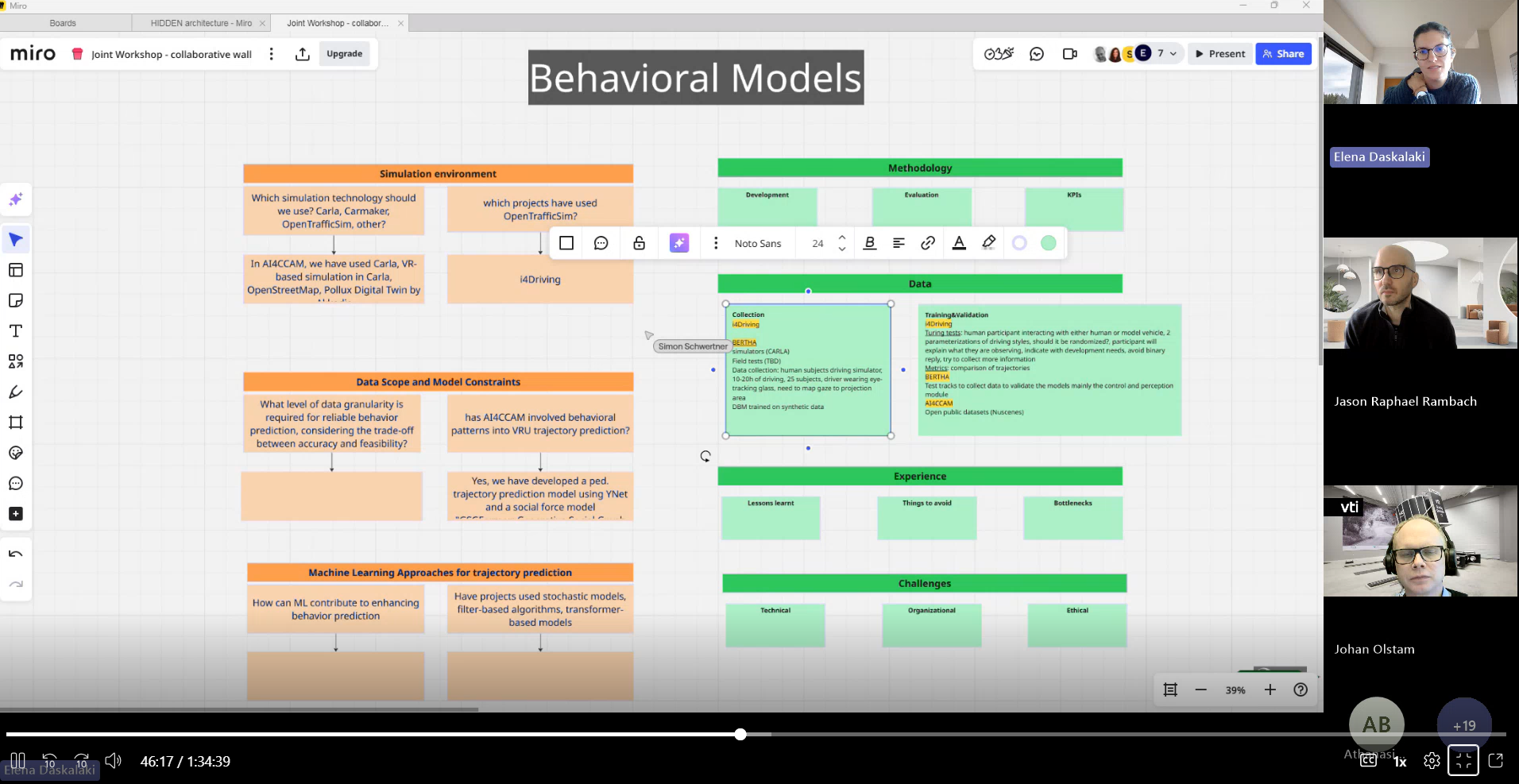
Task: Toggle closed captions on the video
Action: coord(1368,760)
